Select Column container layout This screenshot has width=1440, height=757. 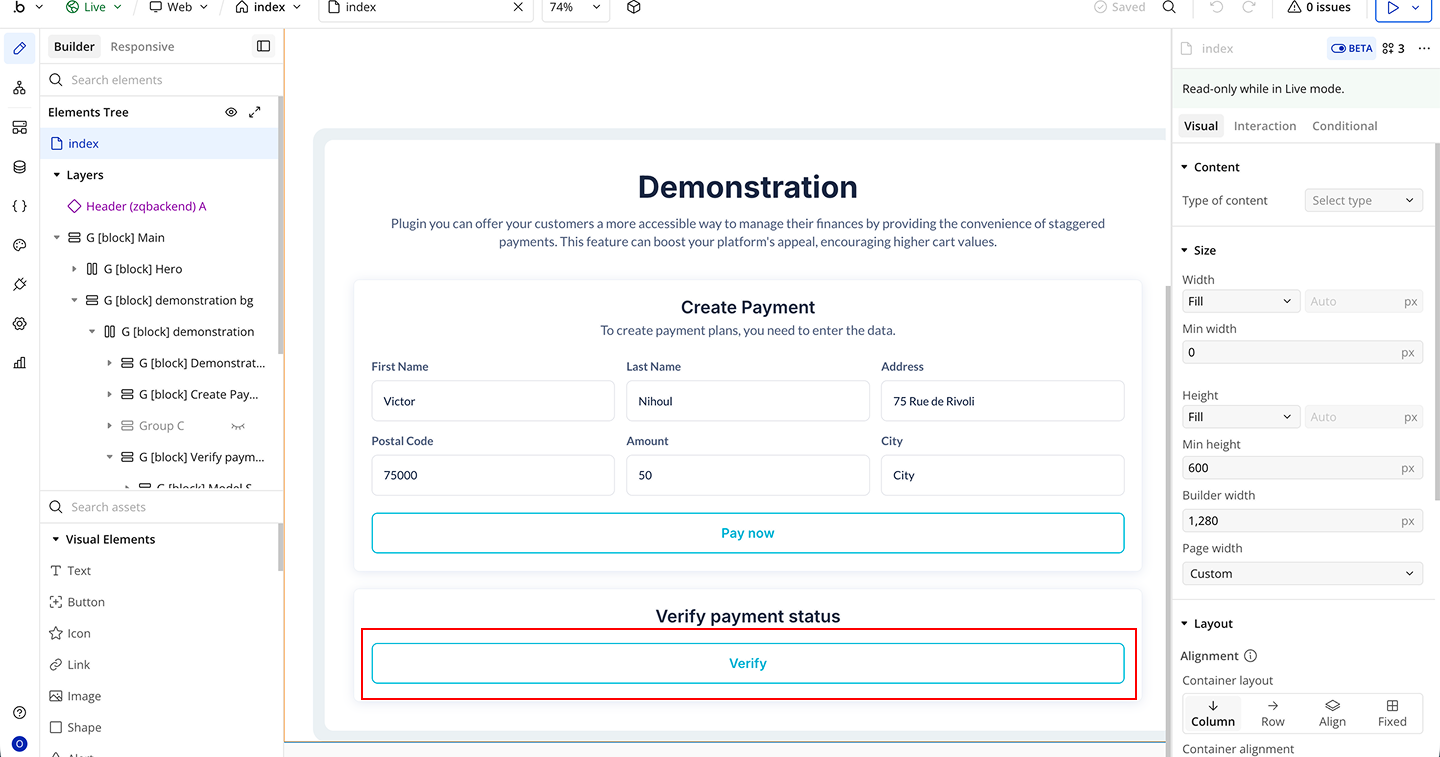point(1213,713)
